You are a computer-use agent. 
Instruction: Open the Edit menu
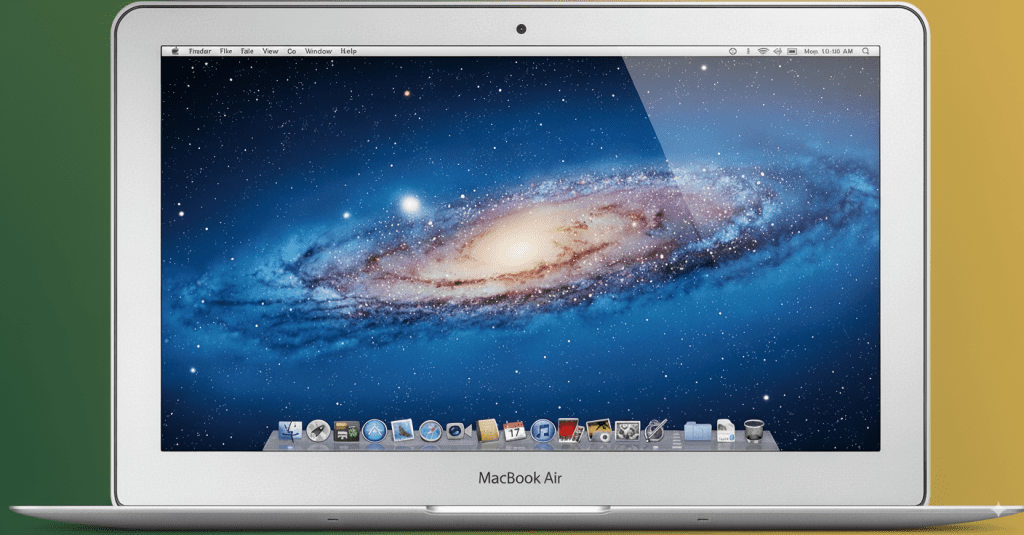247,51
